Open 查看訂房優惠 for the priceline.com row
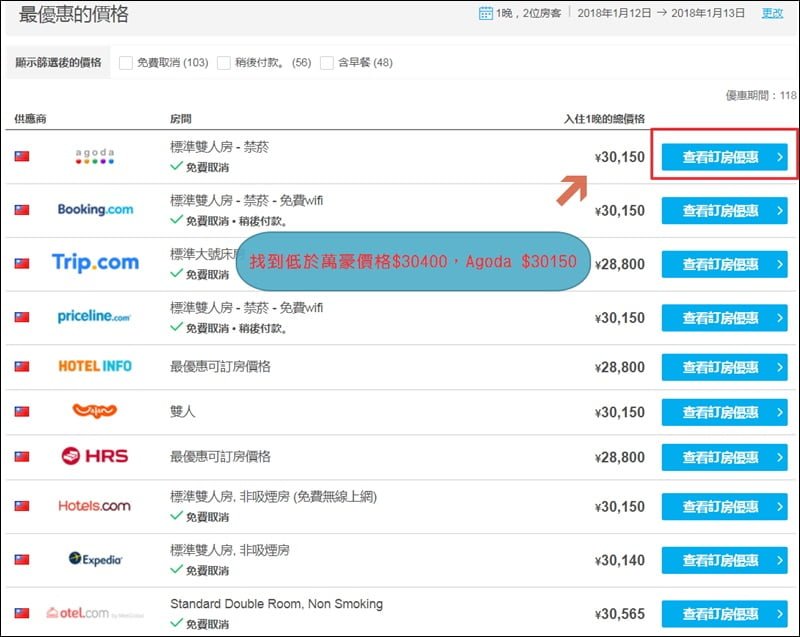The image size is (800, 637). tap(724, 318)
